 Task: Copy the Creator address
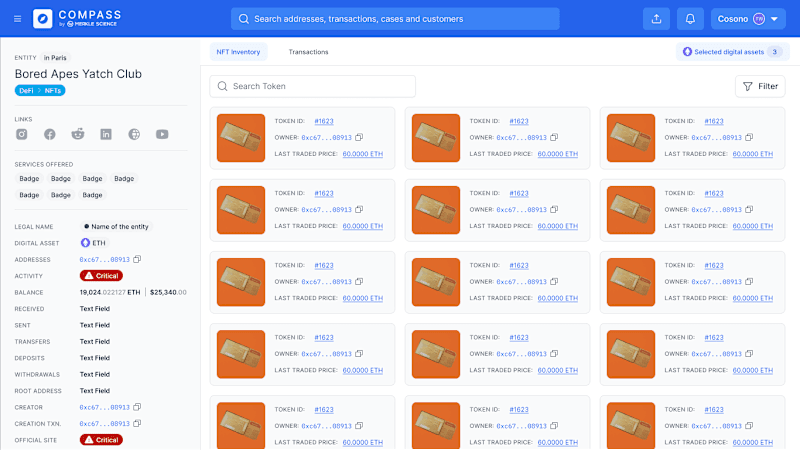[137, 407]
